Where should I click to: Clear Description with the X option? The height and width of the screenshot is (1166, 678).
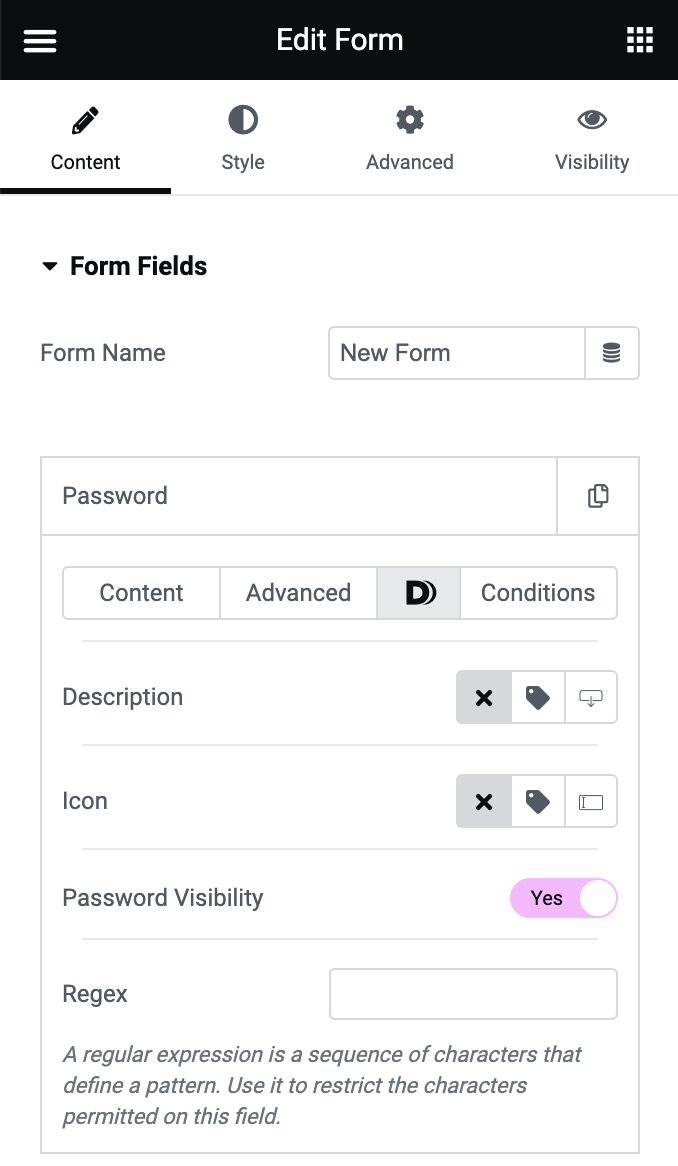[484, 697]
